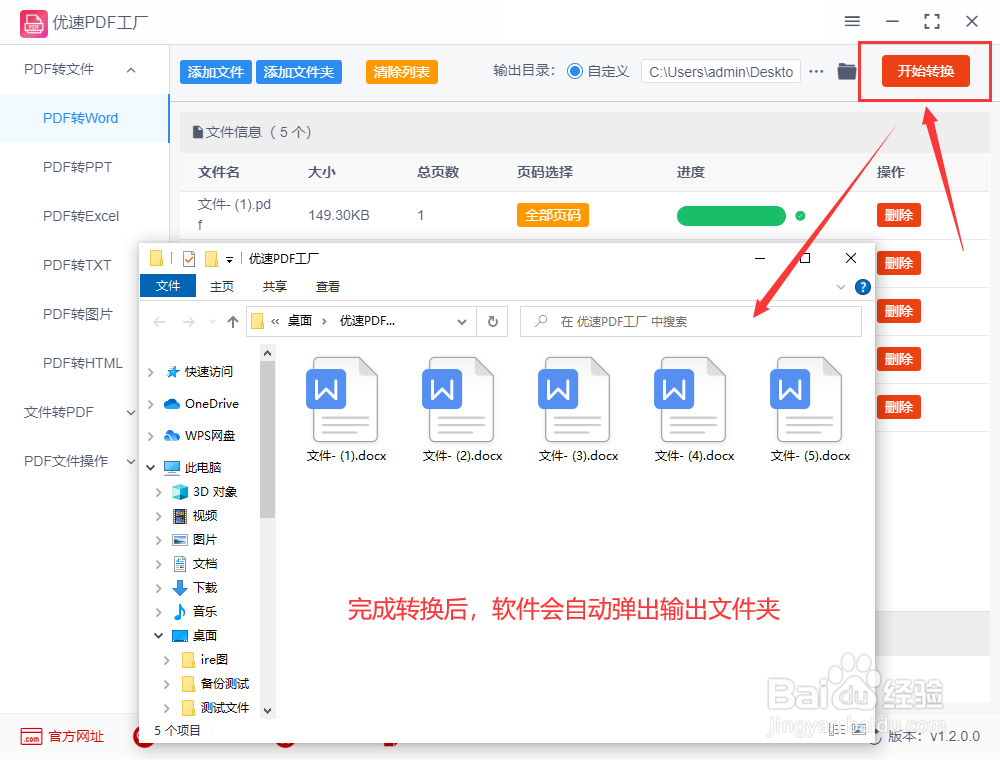
Task: Open the Explorer 查看 tab
Action: [x=328, y=286]
